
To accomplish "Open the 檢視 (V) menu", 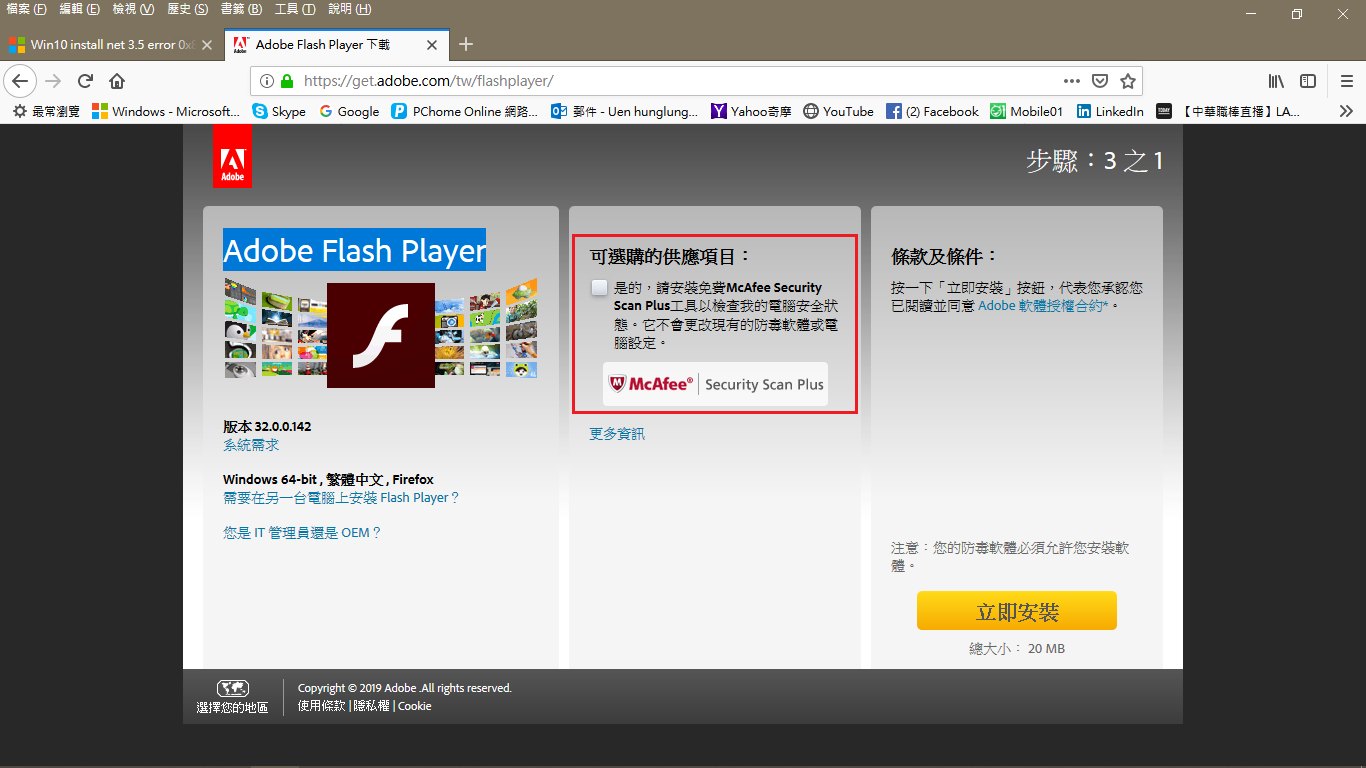I will tap(133, 9).
